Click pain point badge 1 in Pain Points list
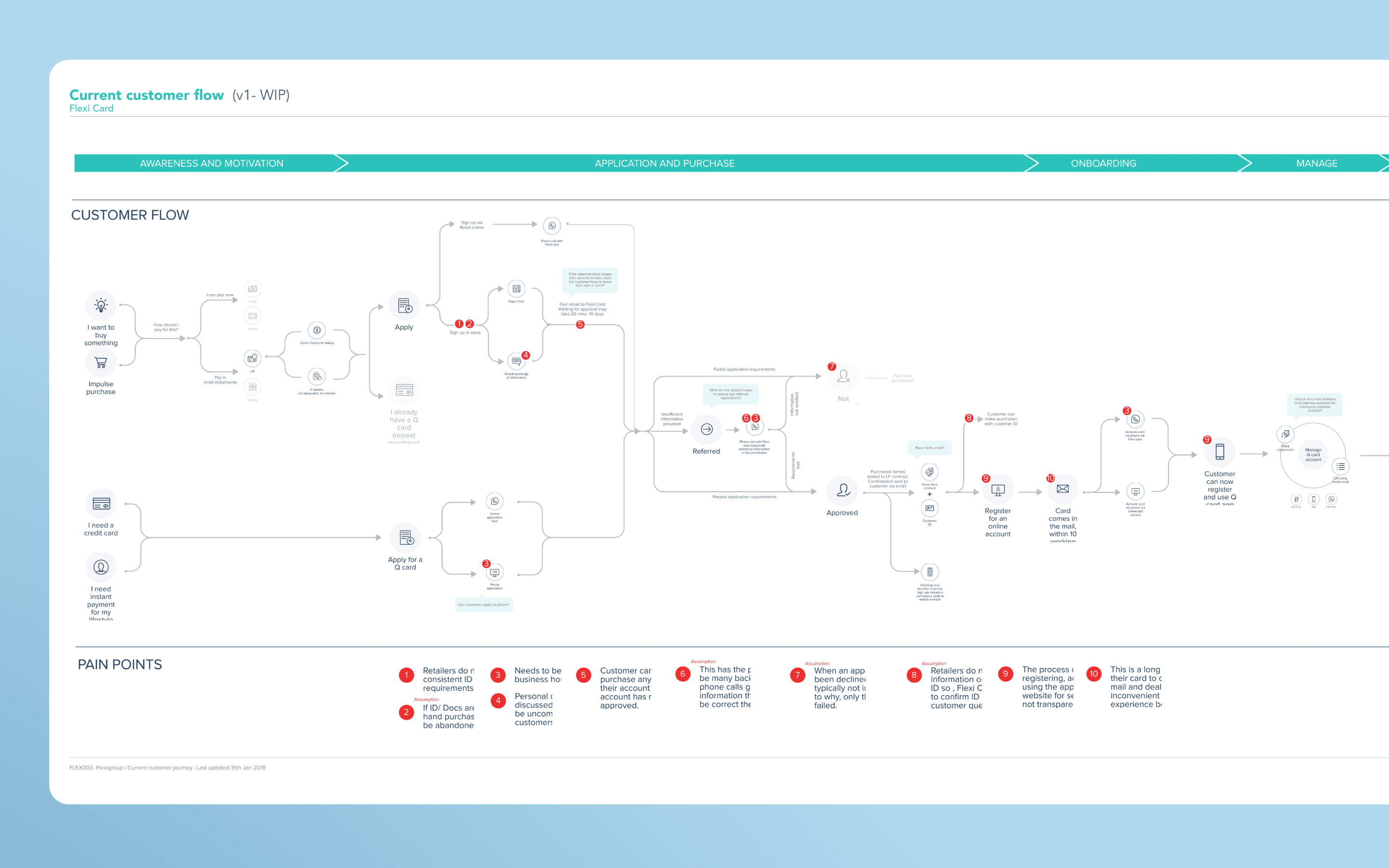Image resolution: width=1389 pixels, height=868 pixels. 407,675
